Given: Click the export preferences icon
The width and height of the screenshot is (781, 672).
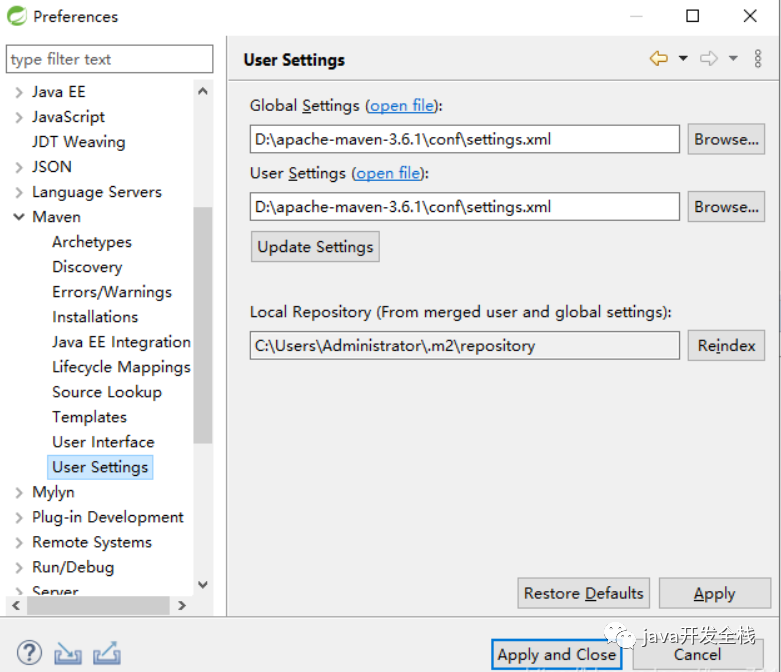Looking at the screenshot, I should (106, 653).
